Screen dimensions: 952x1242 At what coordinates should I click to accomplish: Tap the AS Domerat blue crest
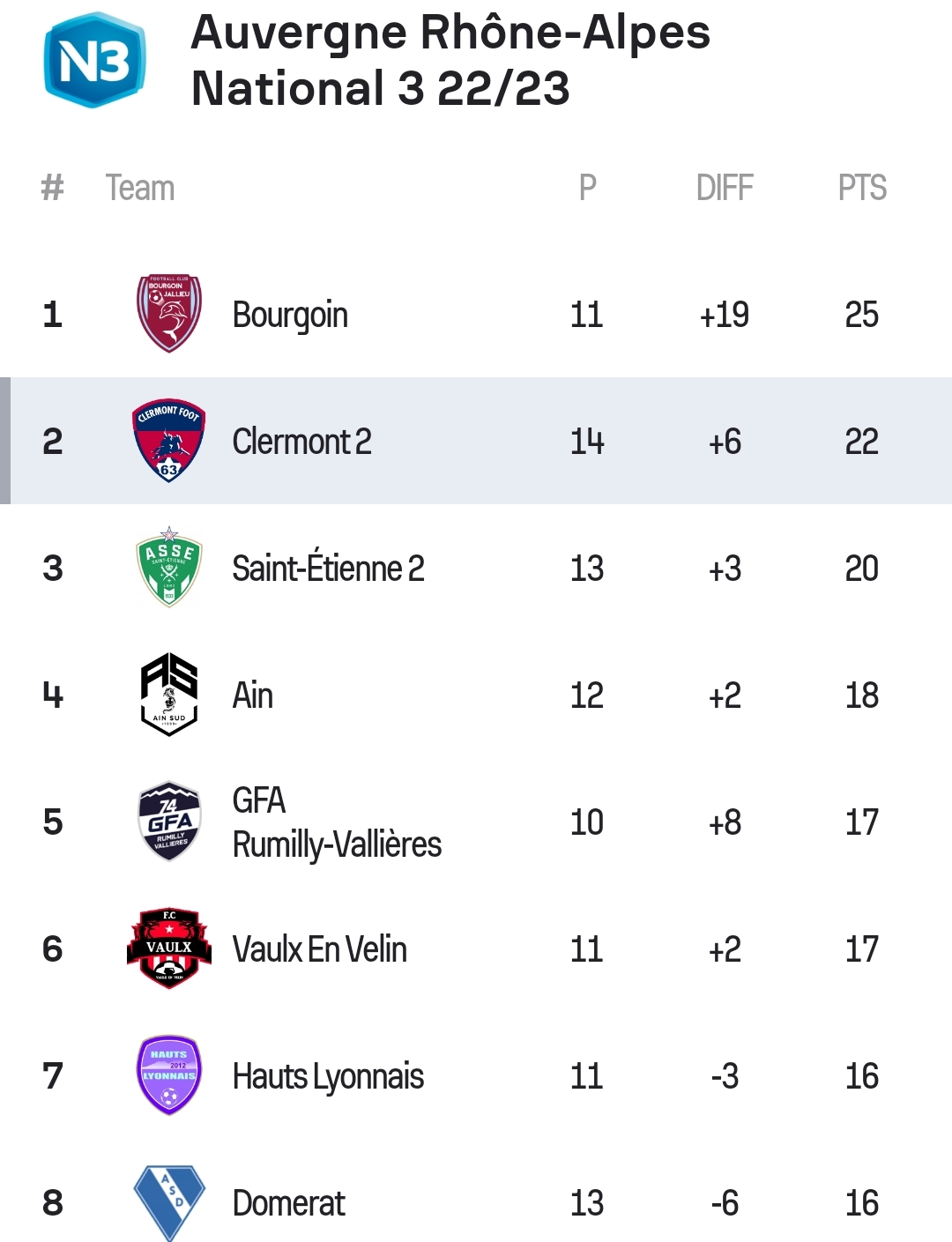pyautogui.click(x=169, y=1202)
